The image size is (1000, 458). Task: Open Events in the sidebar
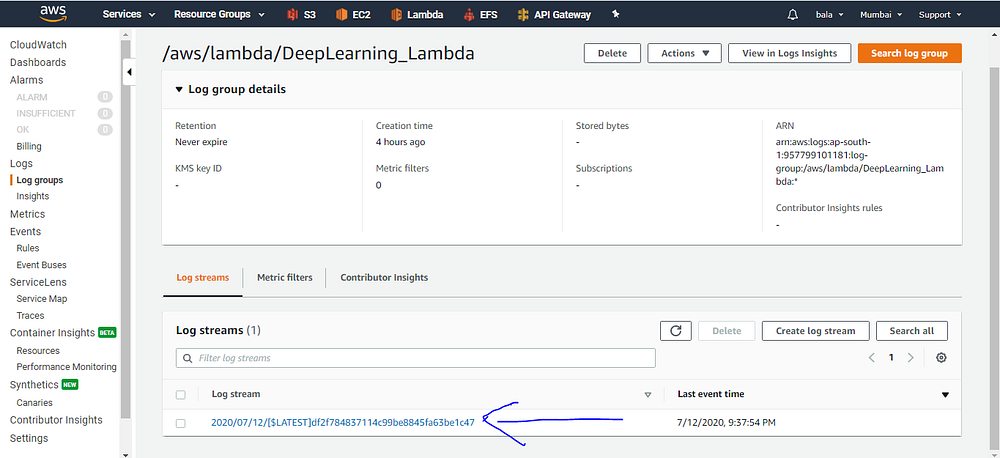click(26, 232)
